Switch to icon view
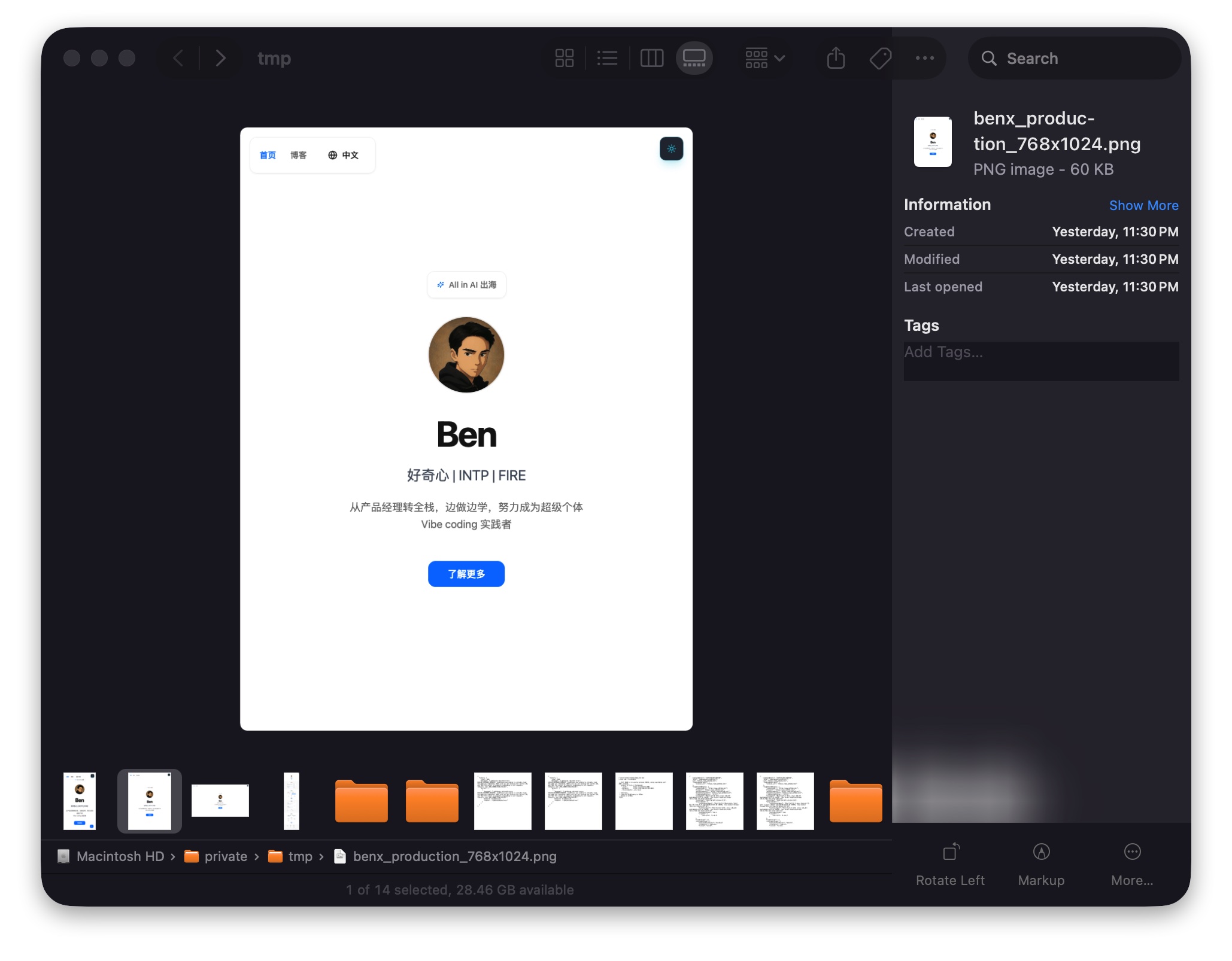Viewport: 1232px width, 961px height. coord(564,58)
